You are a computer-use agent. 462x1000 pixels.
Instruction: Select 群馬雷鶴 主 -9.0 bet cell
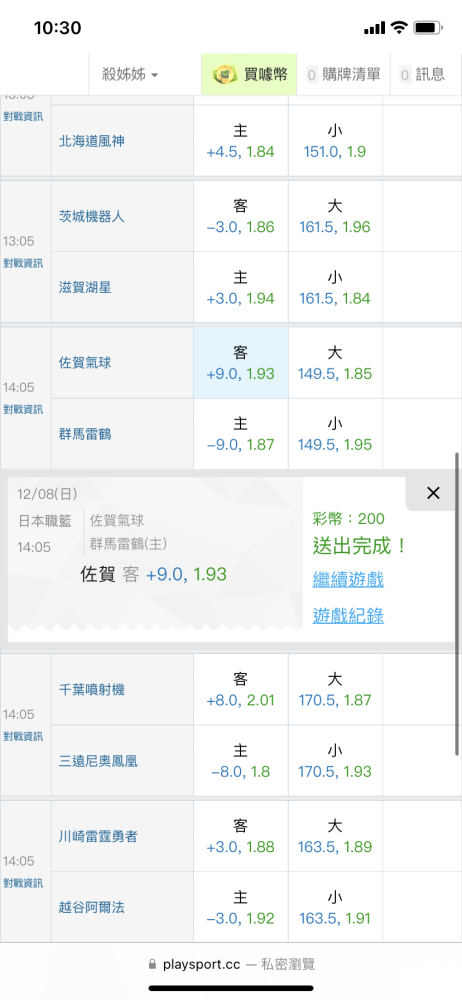[x=241, y=434]
